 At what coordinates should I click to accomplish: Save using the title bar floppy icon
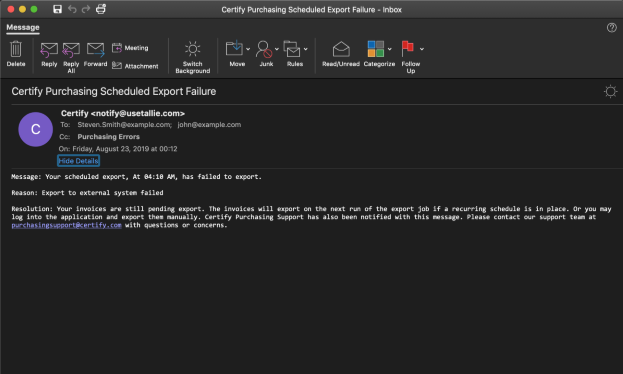(58, 9)
